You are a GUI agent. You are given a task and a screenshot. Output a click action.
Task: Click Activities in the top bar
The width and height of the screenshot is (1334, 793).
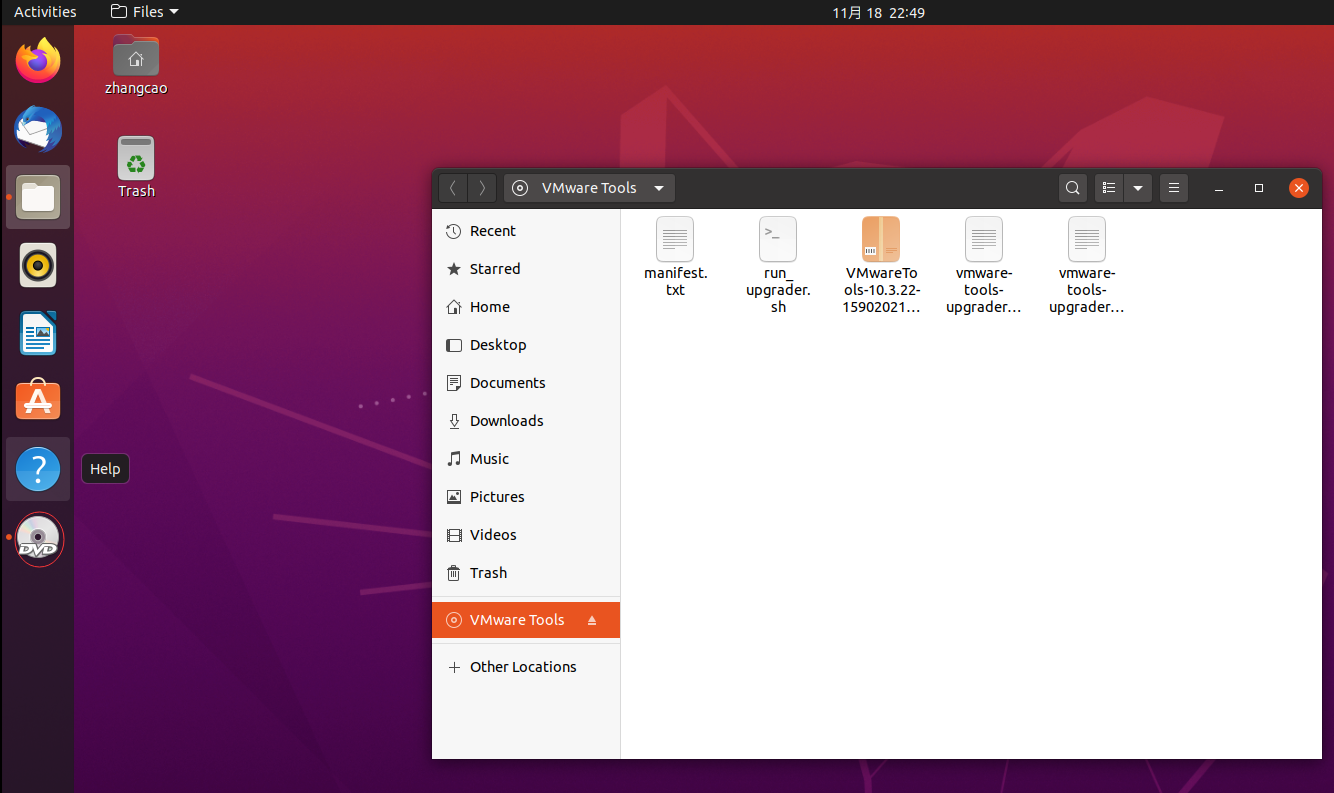coord(45,12)
